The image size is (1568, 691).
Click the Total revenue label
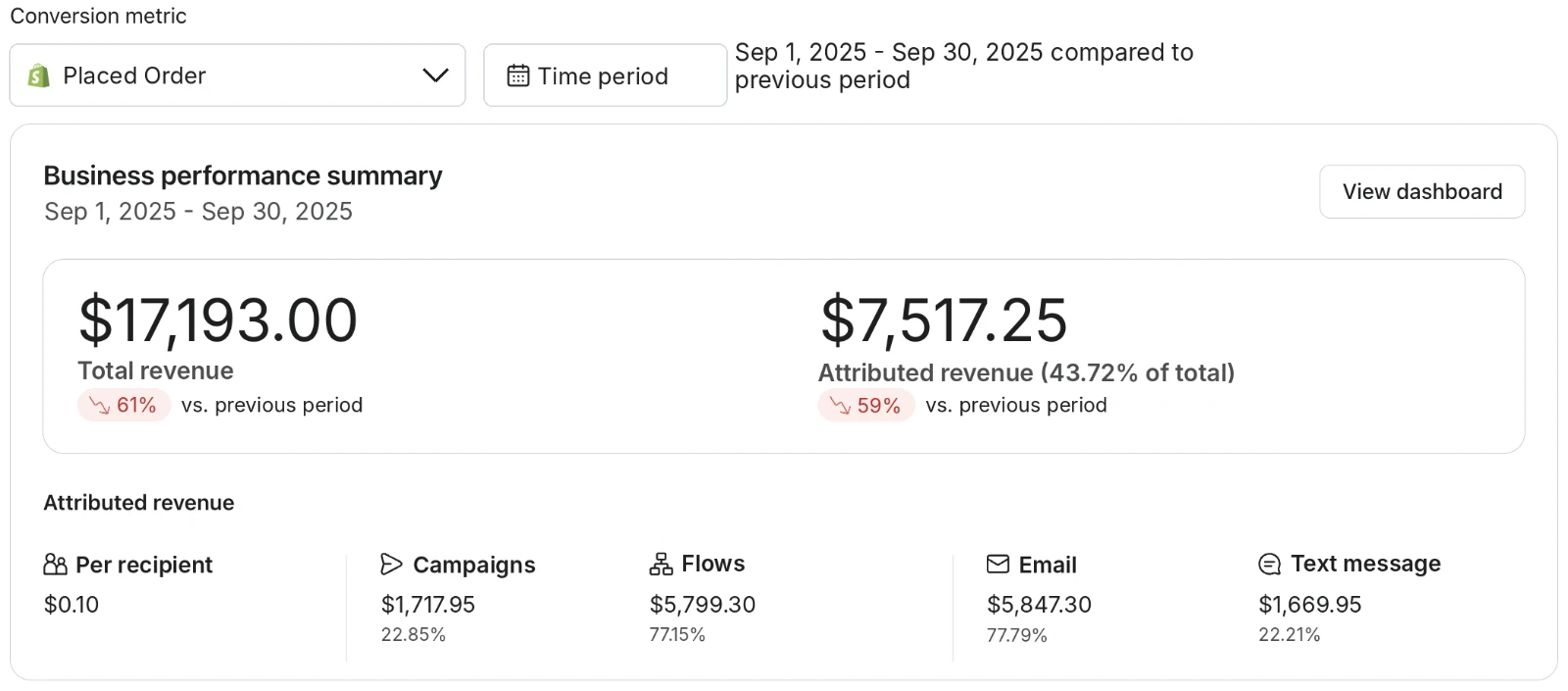tap(156, 370)
